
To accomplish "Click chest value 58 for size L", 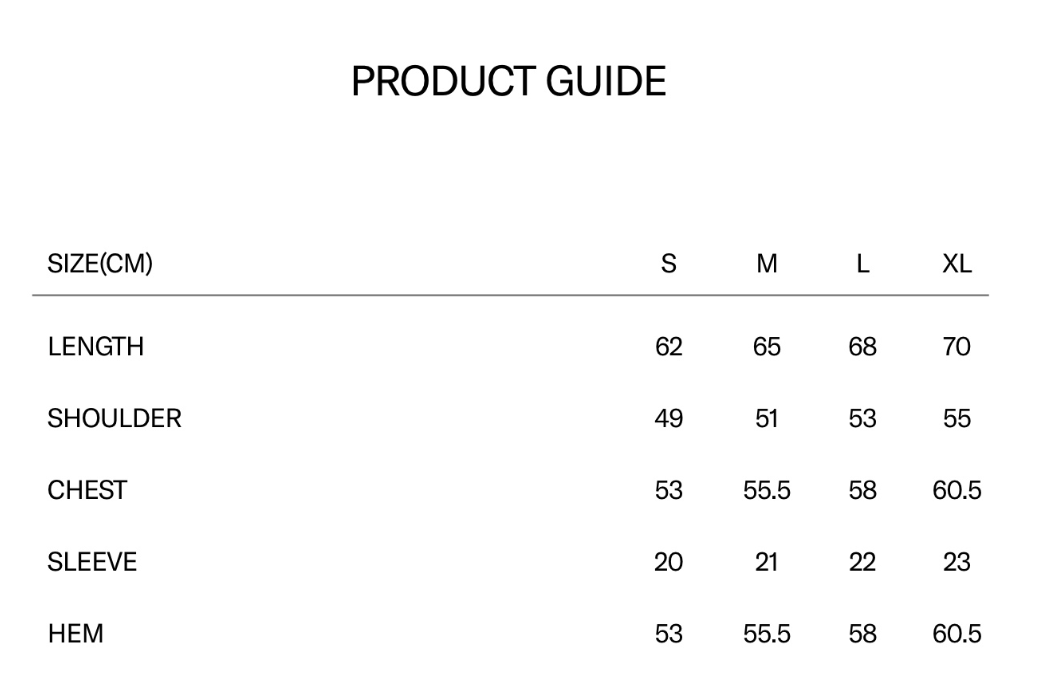I will point(862,490).
